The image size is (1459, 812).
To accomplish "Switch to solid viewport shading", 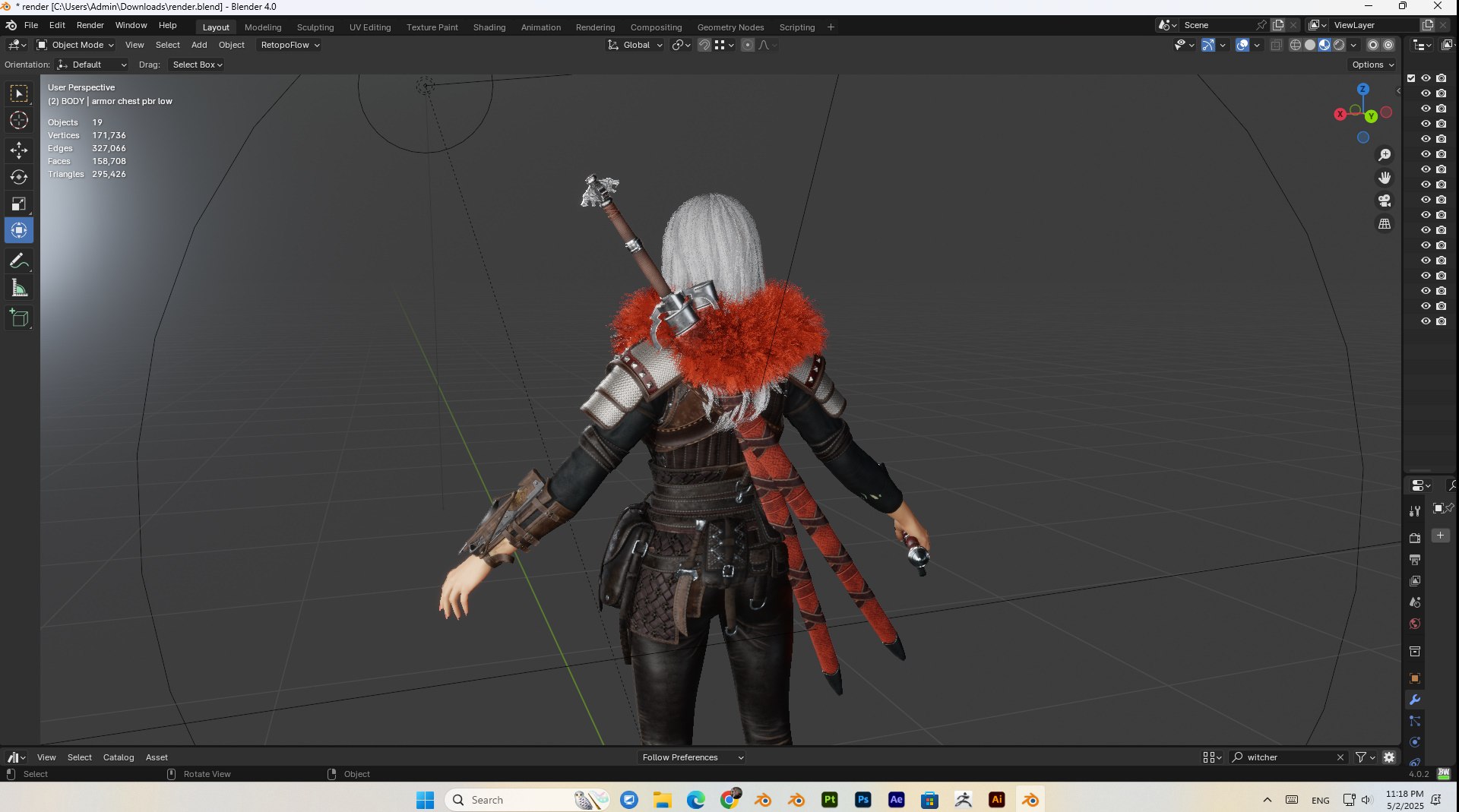I will tap(1310, 45).
